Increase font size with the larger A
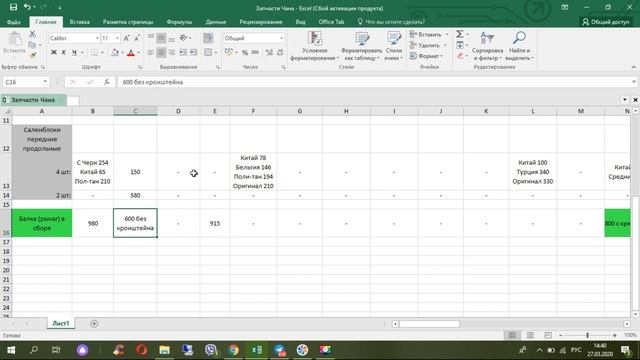Image resolution: width=640 pixels, height=360 pixels. pyautogui.click(x=127, y=38)
